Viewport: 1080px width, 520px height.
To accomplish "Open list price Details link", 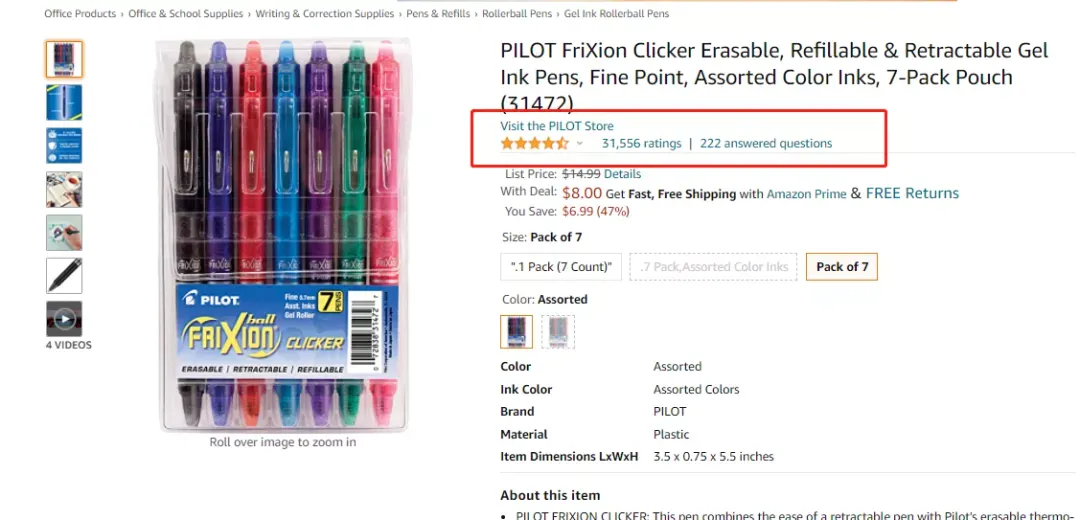I will click(x=623, y=174).
